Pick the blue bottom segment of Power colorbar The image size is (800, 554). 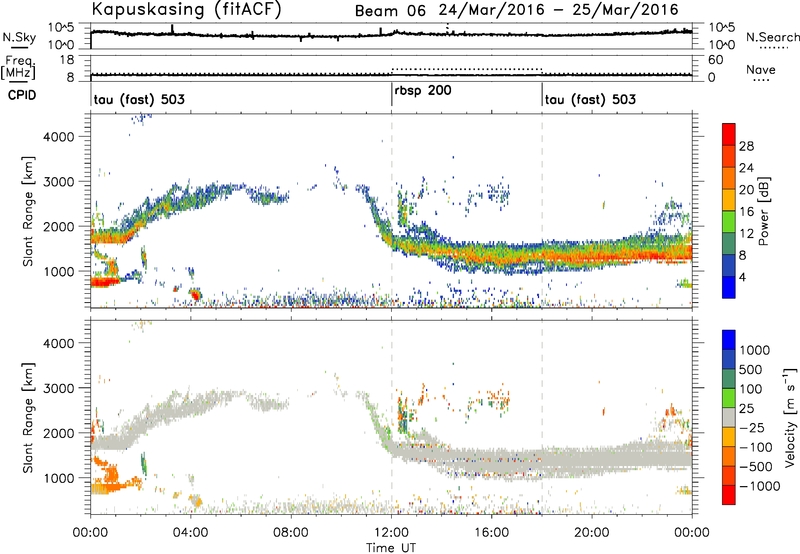click(x=729, y=287)
